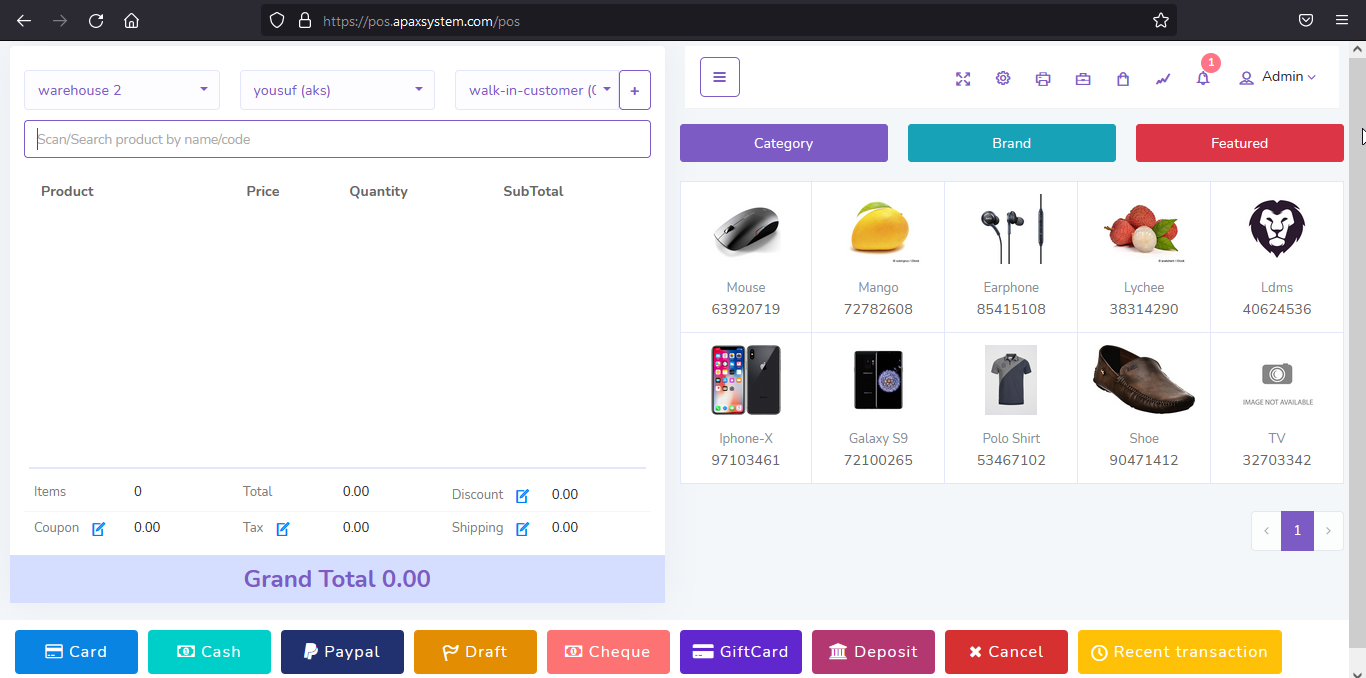This screenshot has height=678, width=1366.
Task: Click the shopping bag icon
Action: click(1123, 79)
